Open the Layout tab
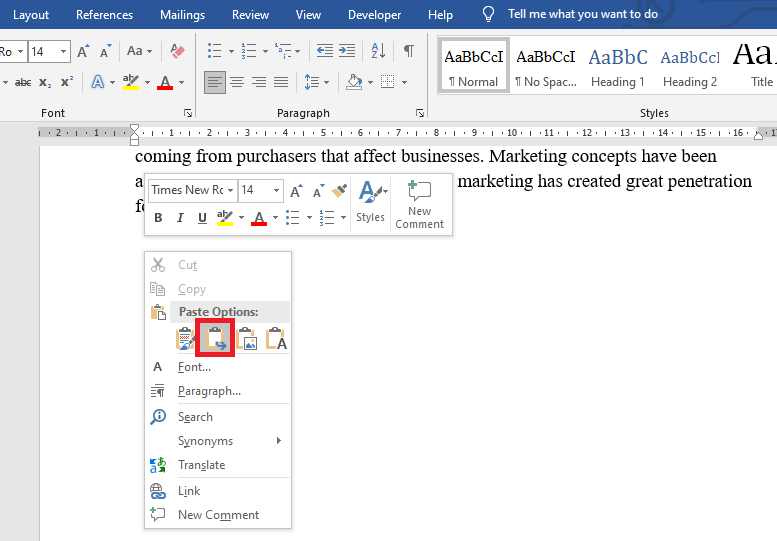Viewport: 777px width, 541px height. [x=31, y=15]
